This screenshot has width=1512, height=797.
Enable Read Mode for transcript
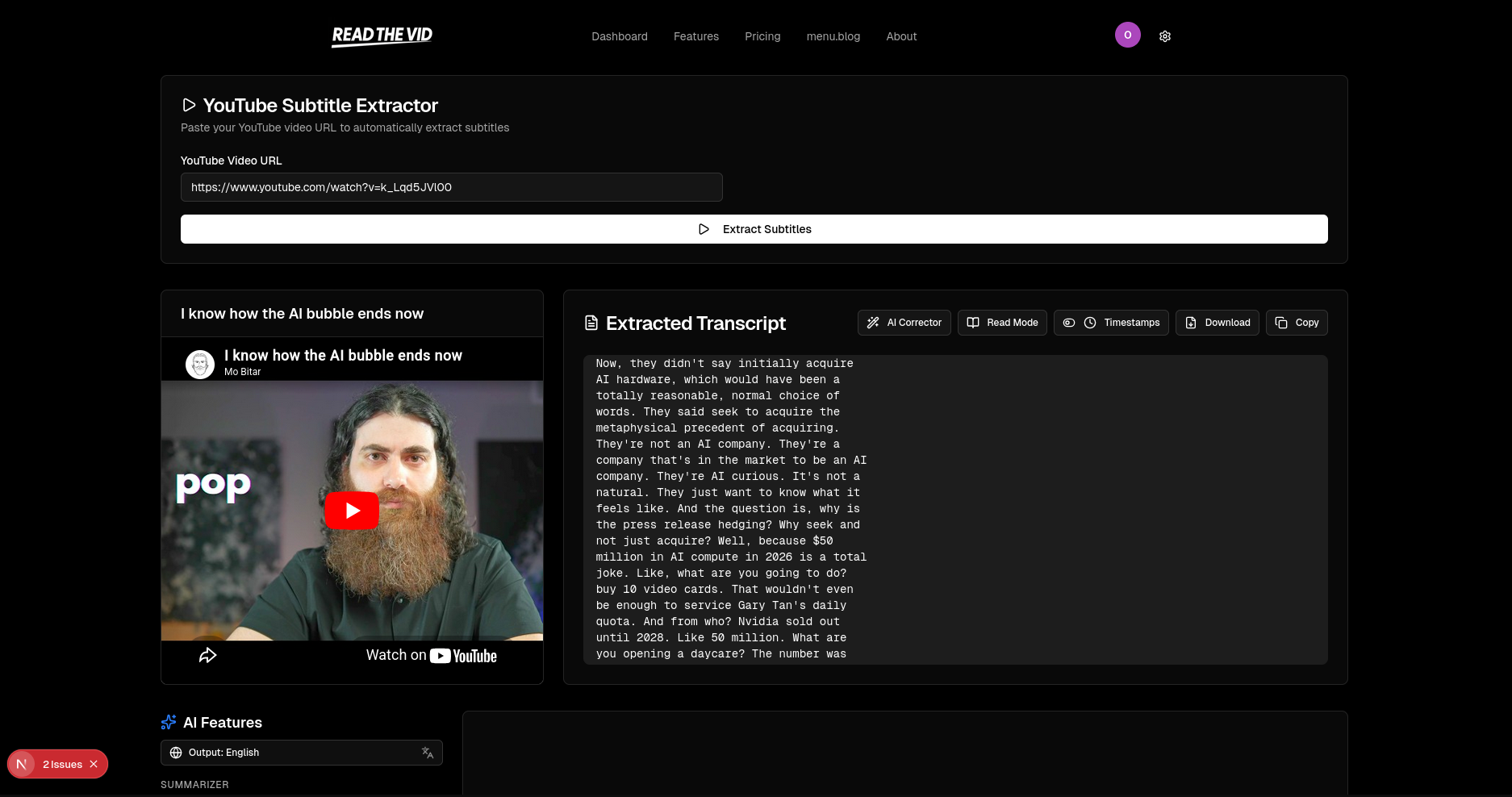(x=1002, y=323)
